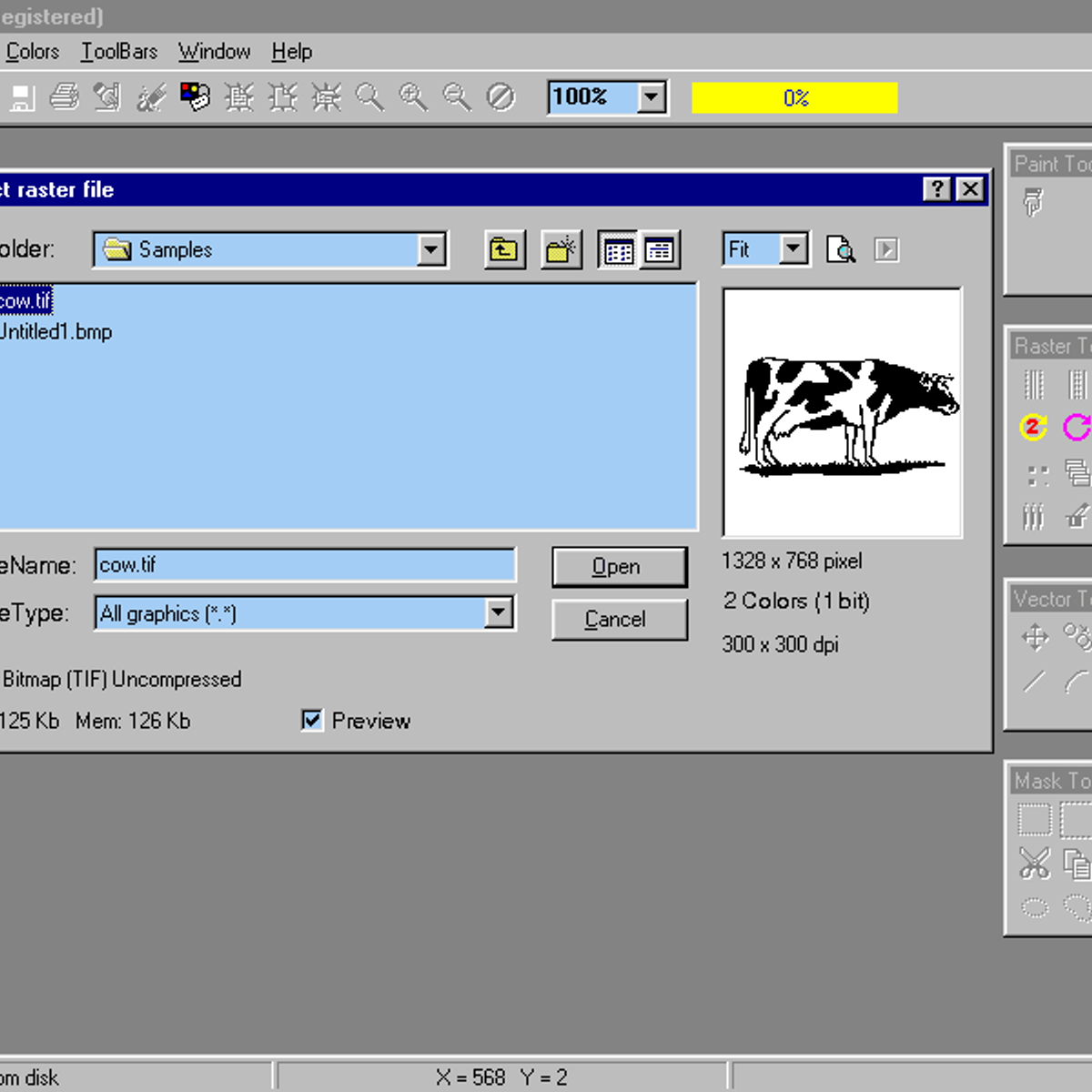Image resolution: width=1092 pixels, height=1092 pixels.
Task: Create a new folder in the dialog
Action: 561,250
